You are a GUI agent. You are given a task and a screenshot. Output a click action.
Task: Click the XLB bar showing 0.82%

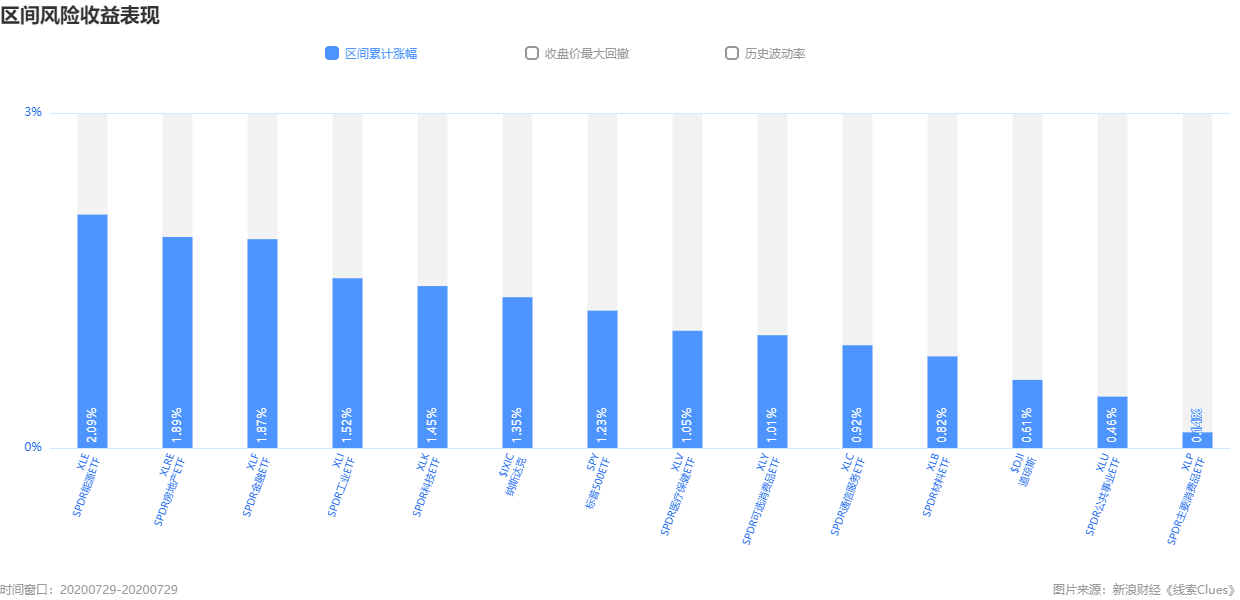[x=942, y=402]
